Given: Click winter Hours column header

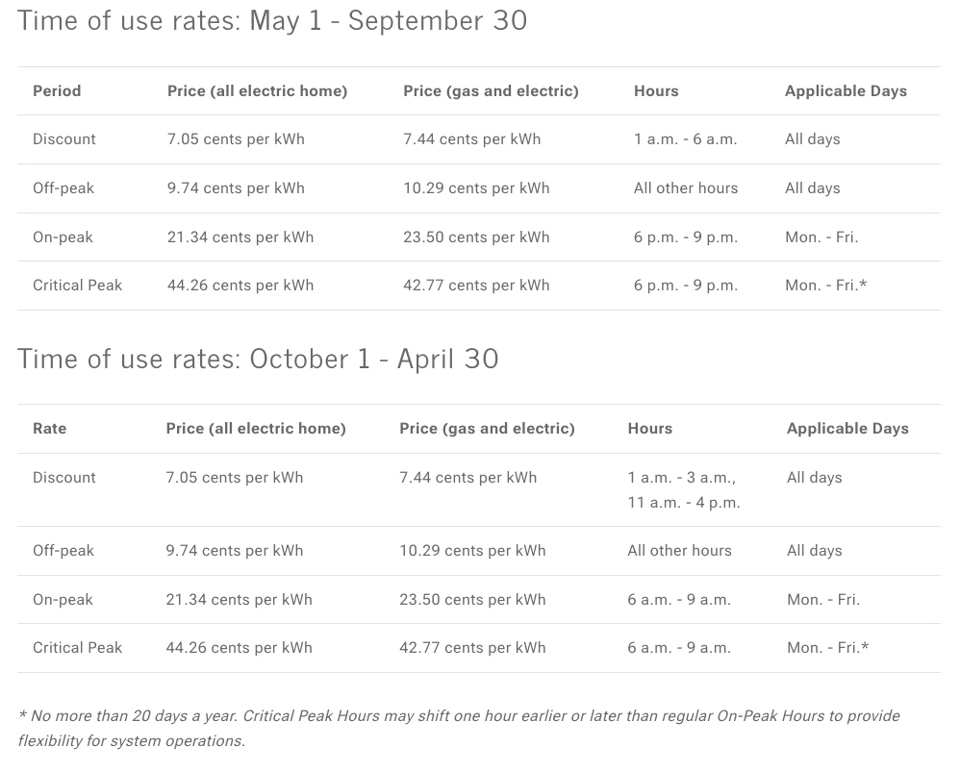Looking at the screenshot, I should 650,428.
